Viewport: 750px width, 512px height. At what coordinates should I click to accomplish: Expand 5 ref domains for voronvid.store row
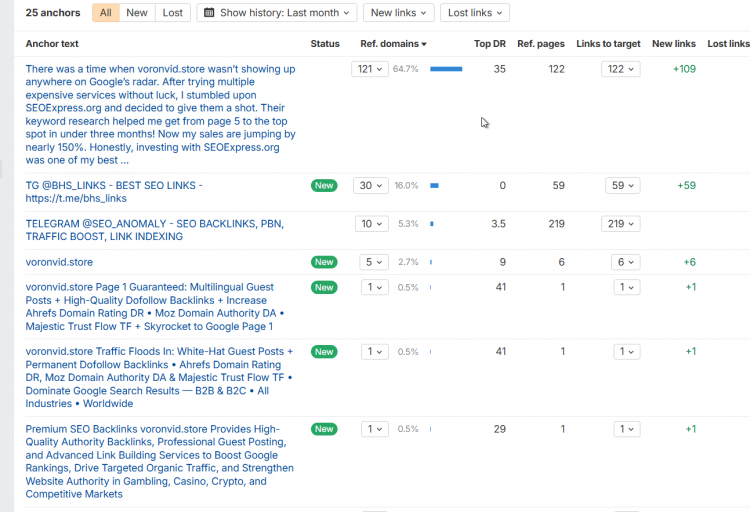374,262
